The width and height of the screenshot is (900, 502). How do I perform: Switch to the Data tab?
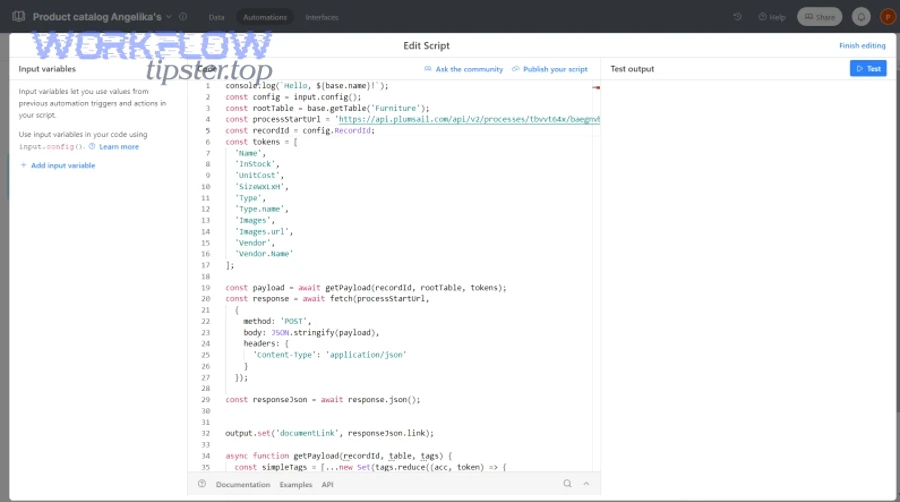(217, 17)
